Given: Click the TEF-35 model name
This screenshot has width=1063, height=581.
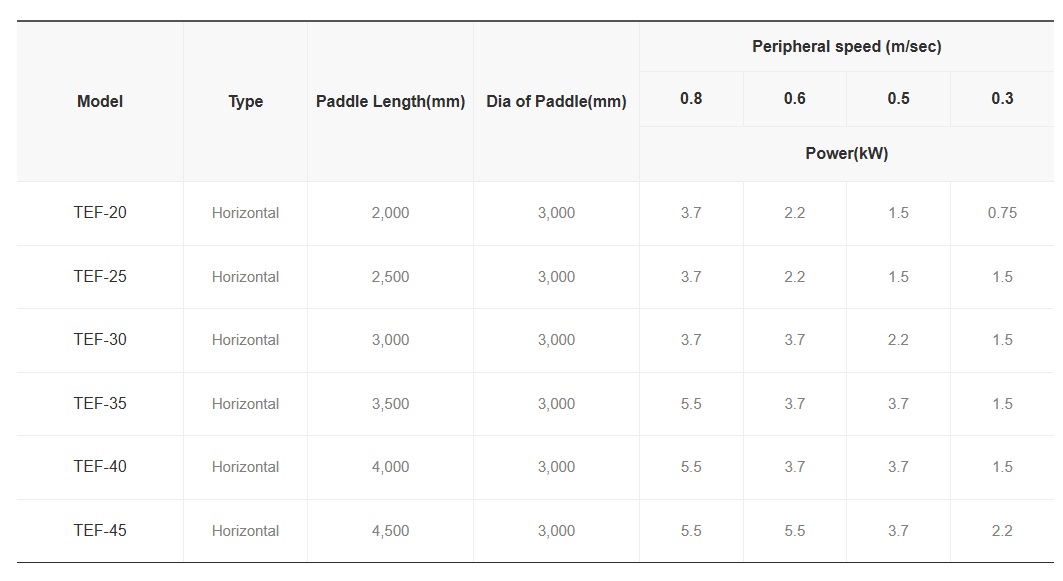Looking at the screenshot, I should coord(100,403).
